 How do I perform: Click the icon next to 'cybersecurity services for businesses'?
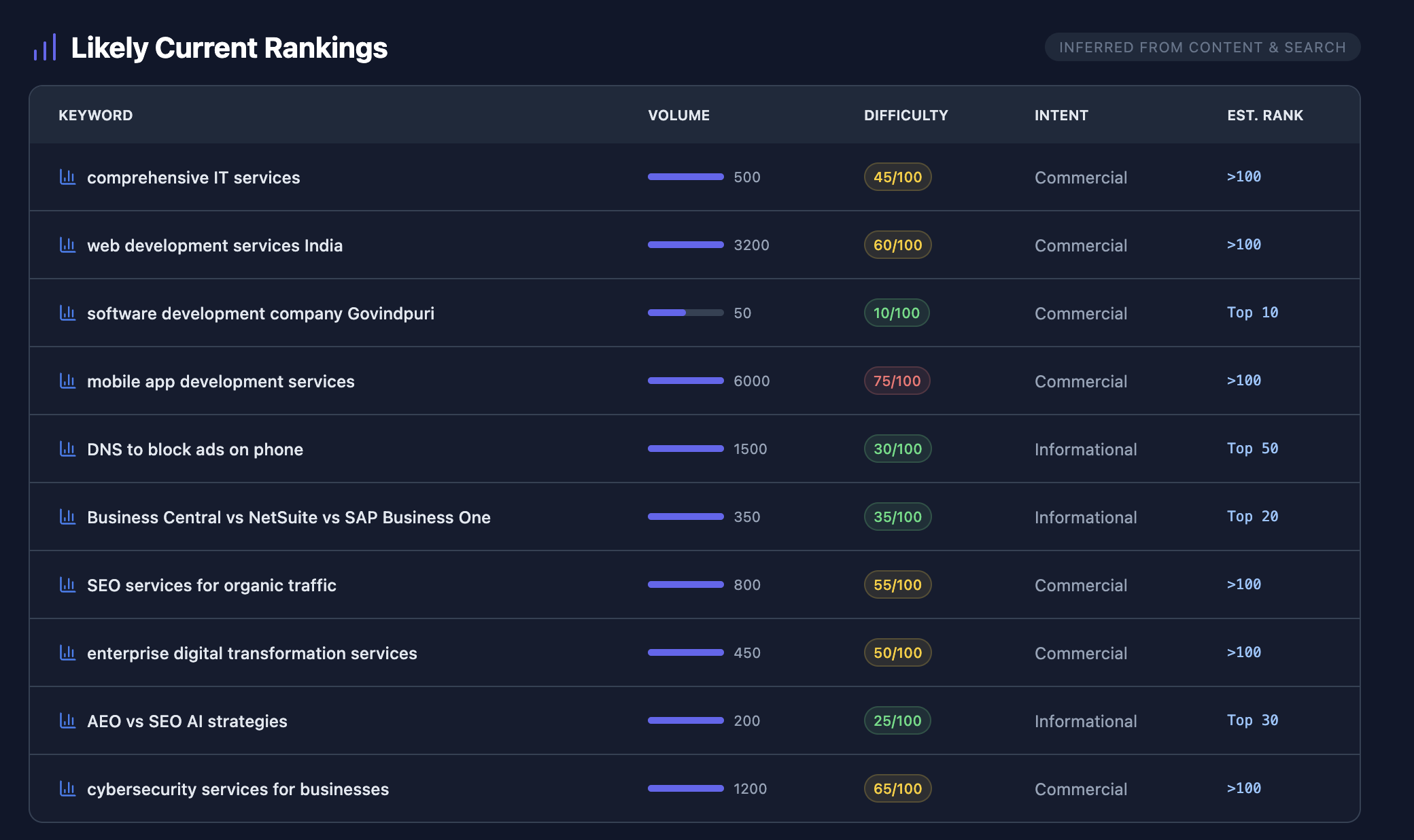point(67,788)
